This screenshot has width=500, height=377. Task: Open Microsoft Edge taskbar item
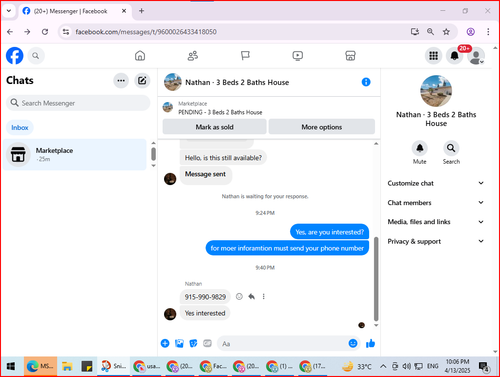[40, 367]
